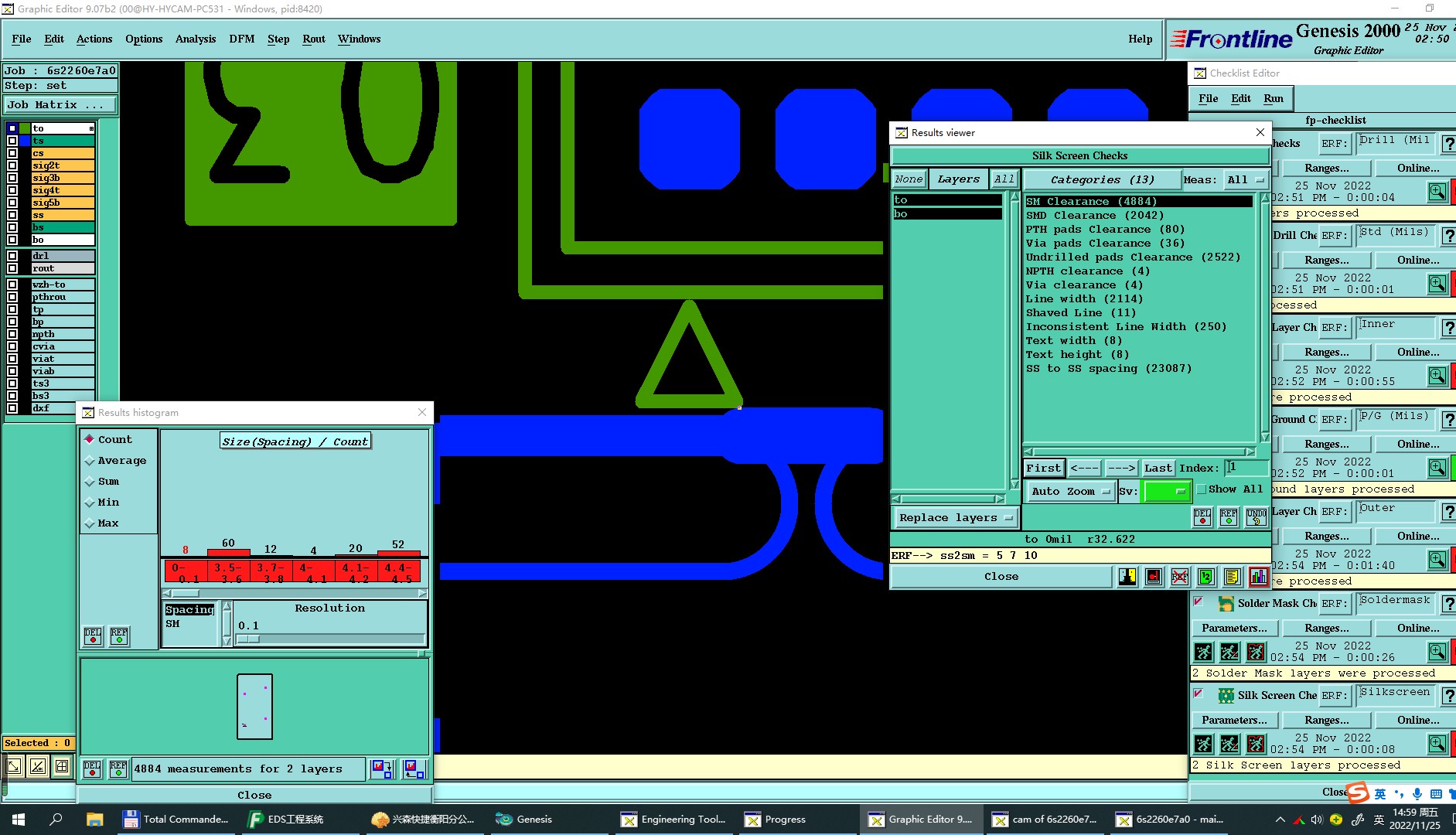
Task: Click REF icon under Max in histogram
Action: (x=119, y=636)
